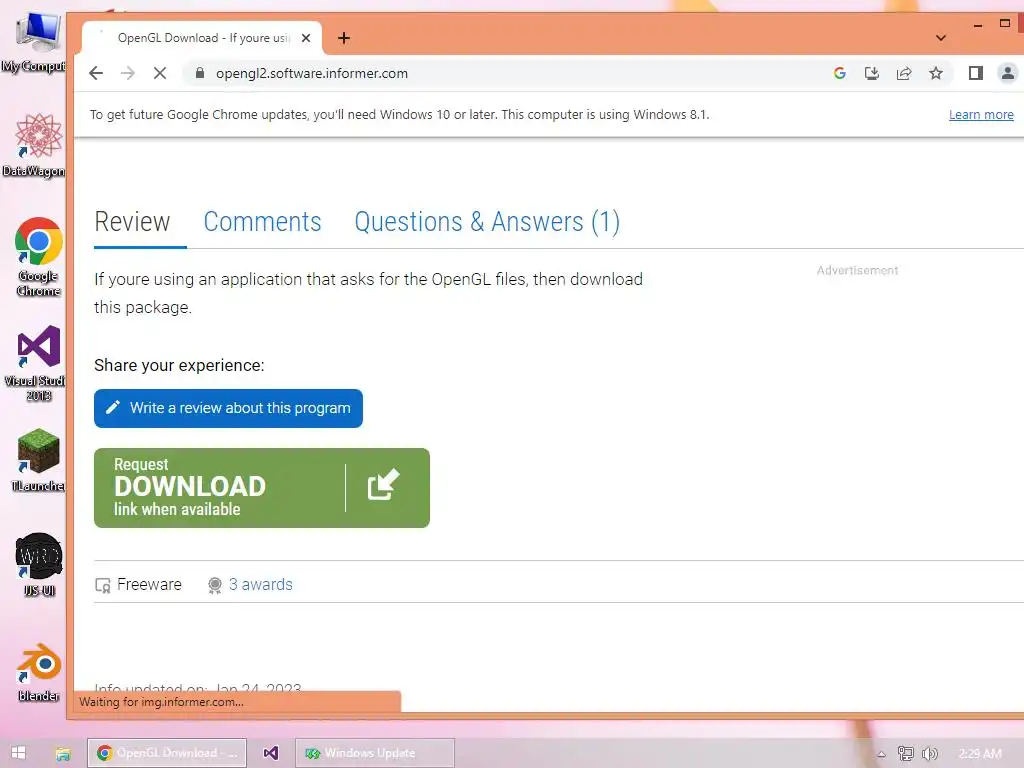The height and width of the screenshot is (768, 1024).
Task: Go back to the previous page
Action: coord(96,73)
